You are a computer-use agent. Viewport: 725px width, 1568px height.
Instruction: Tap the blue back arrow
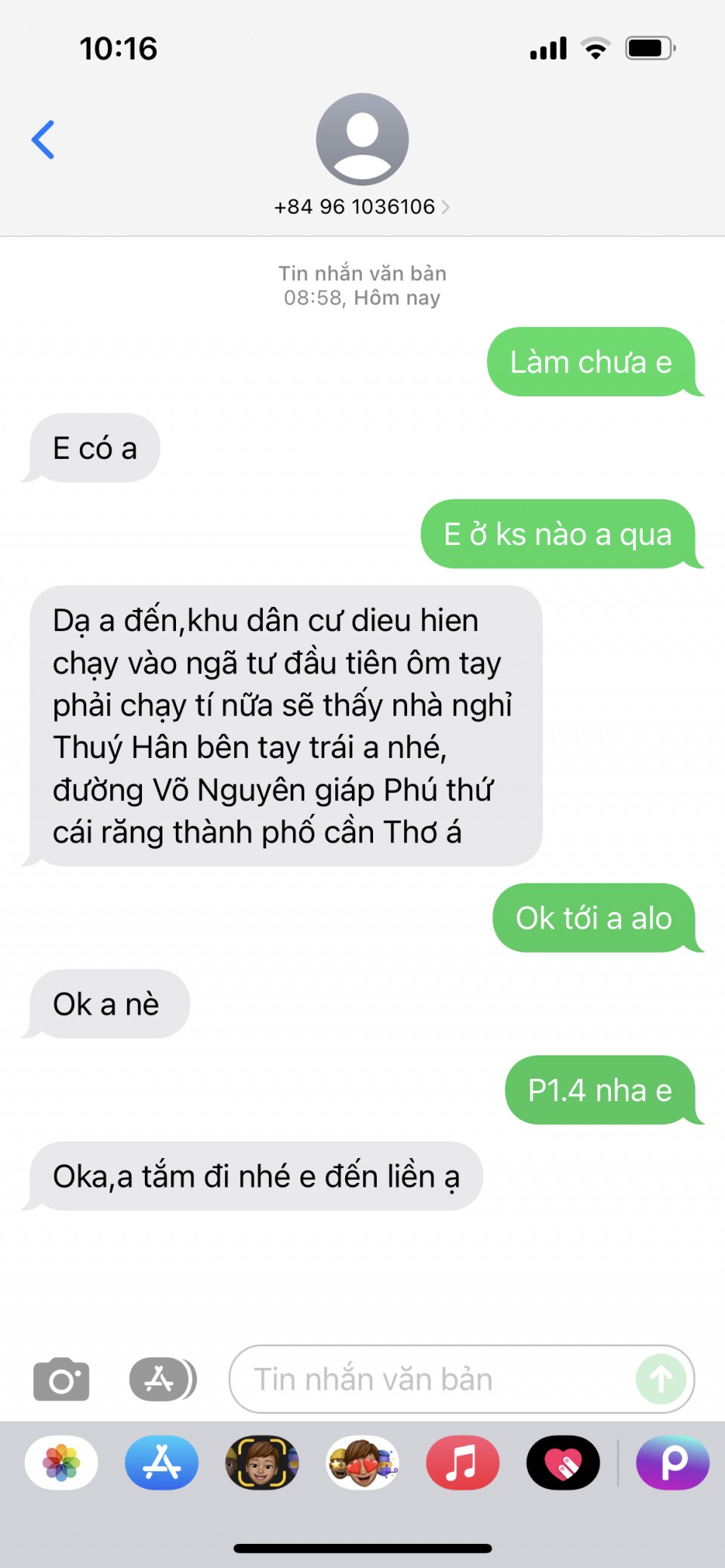point(43,140)
